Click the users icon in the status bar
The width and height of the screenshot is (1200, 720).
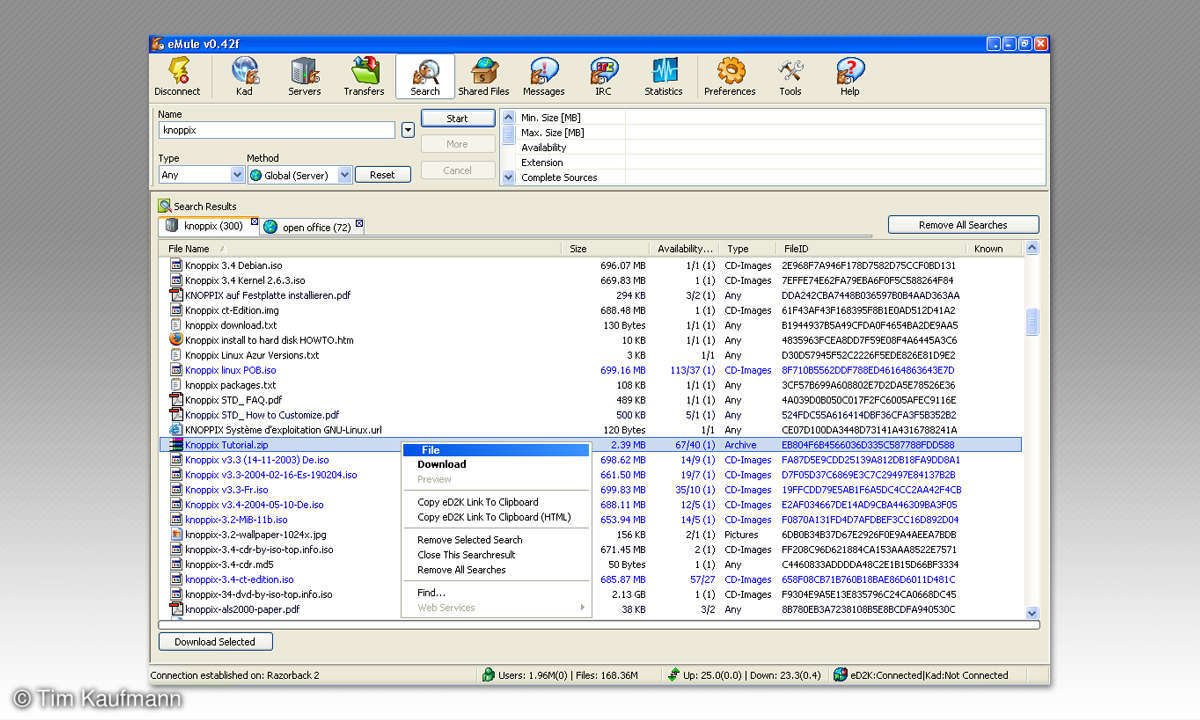pos(488,675)
